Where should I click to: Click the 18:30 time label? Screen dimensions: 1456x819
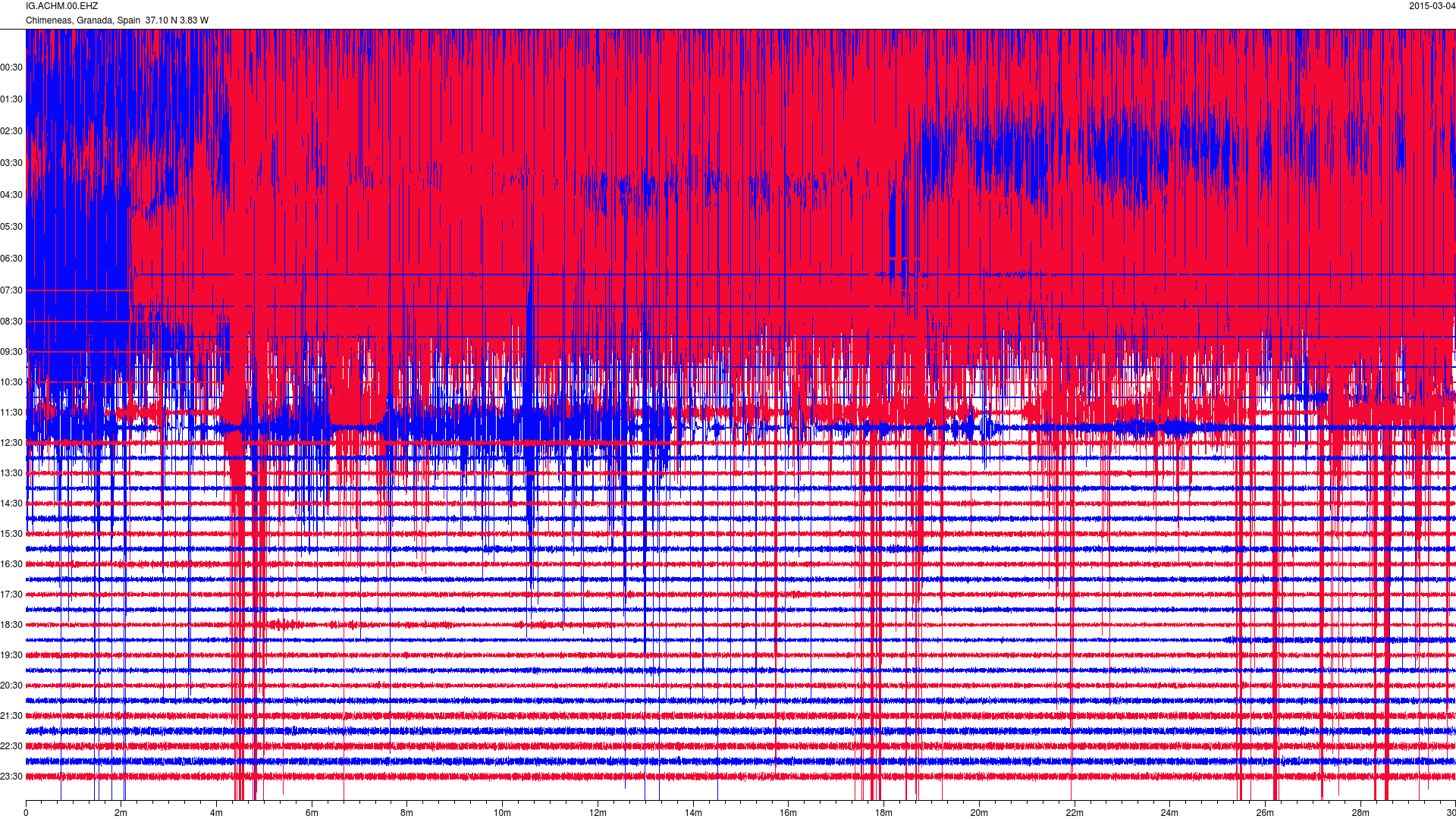click(11, 625)
